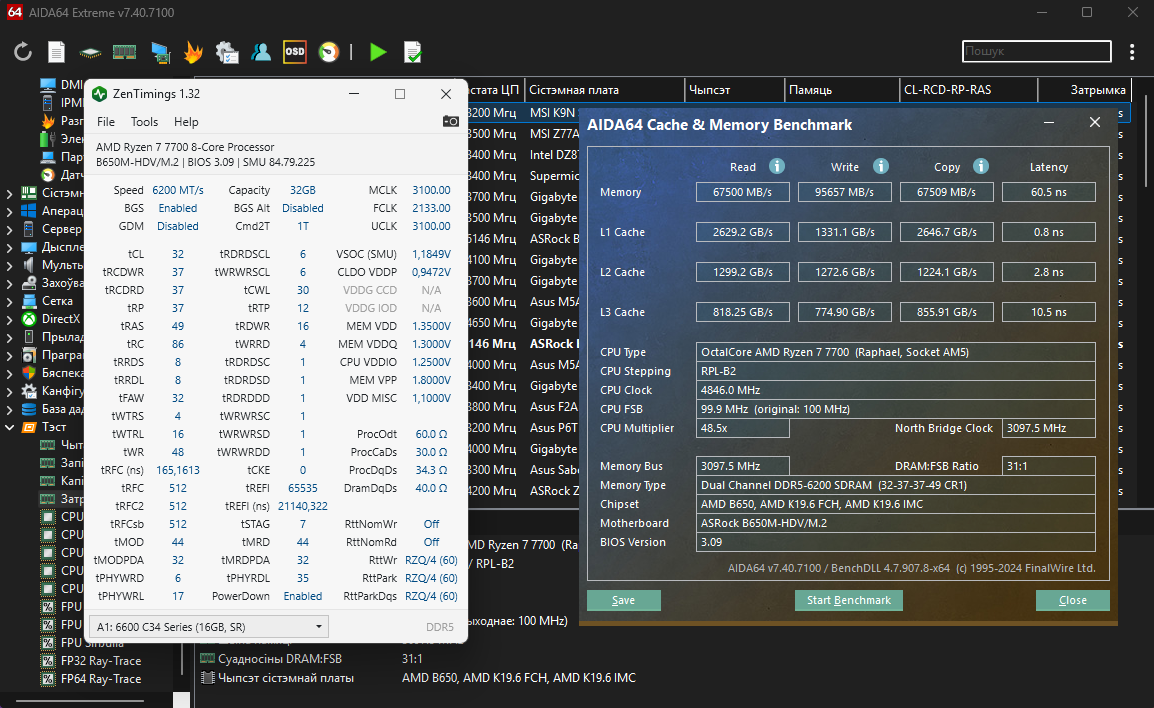The height and width of the screenshot is (708, 1154).
Task: Expand the Сістэмн… tree node
Action: [x=10, y=193]
